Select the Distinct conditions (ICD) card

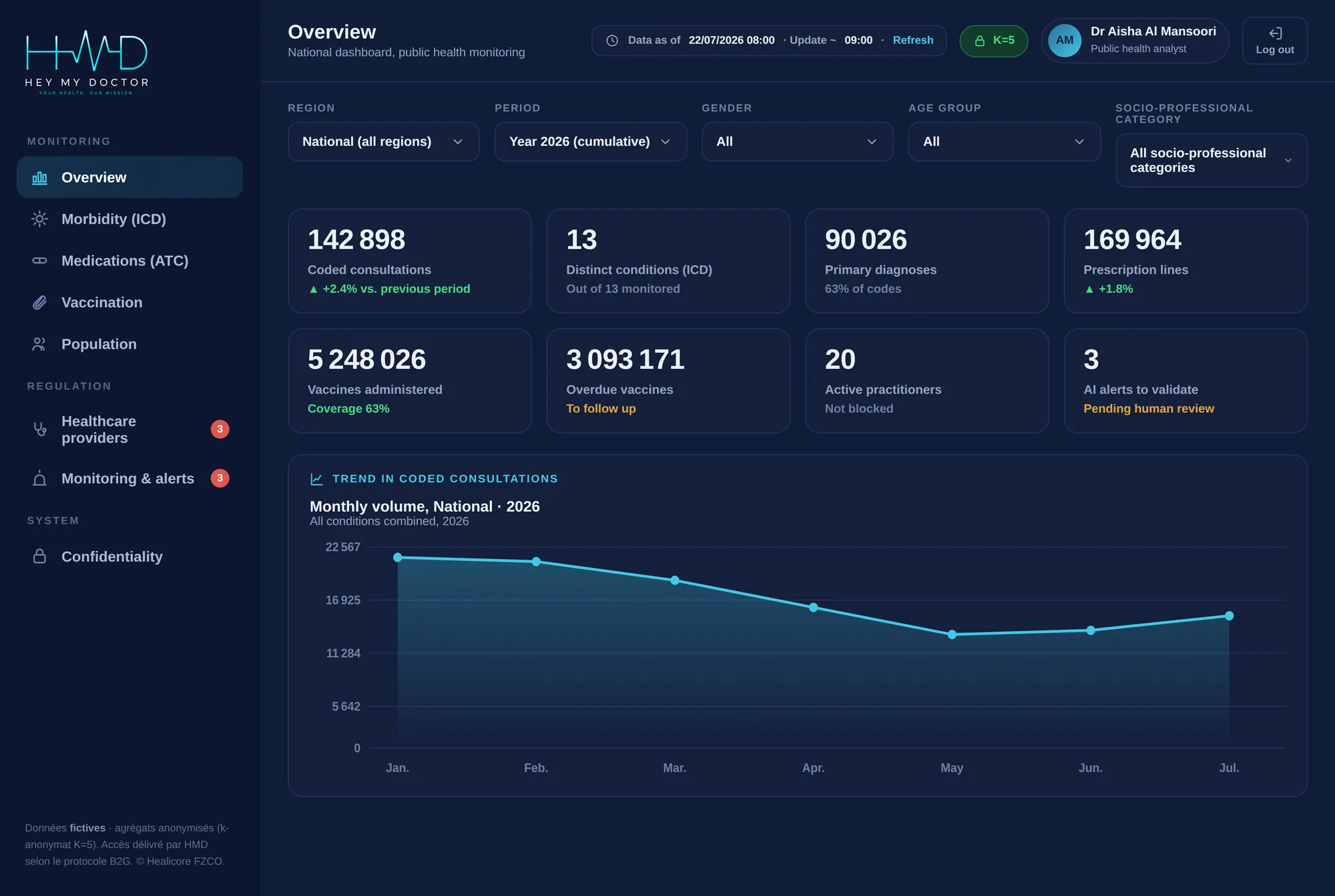pos(668,261)
